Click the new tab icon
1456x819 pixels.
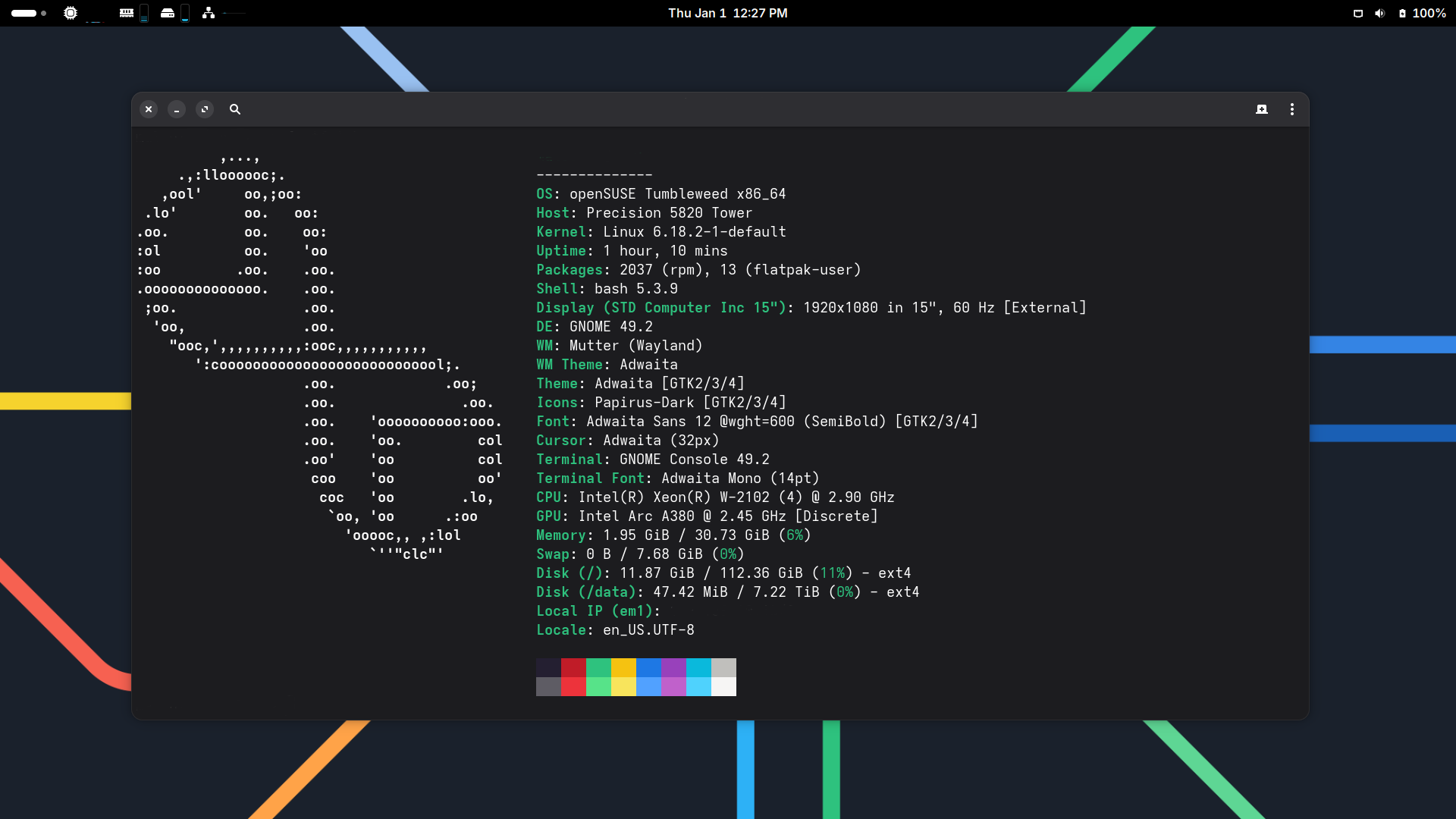point(1262,109)
